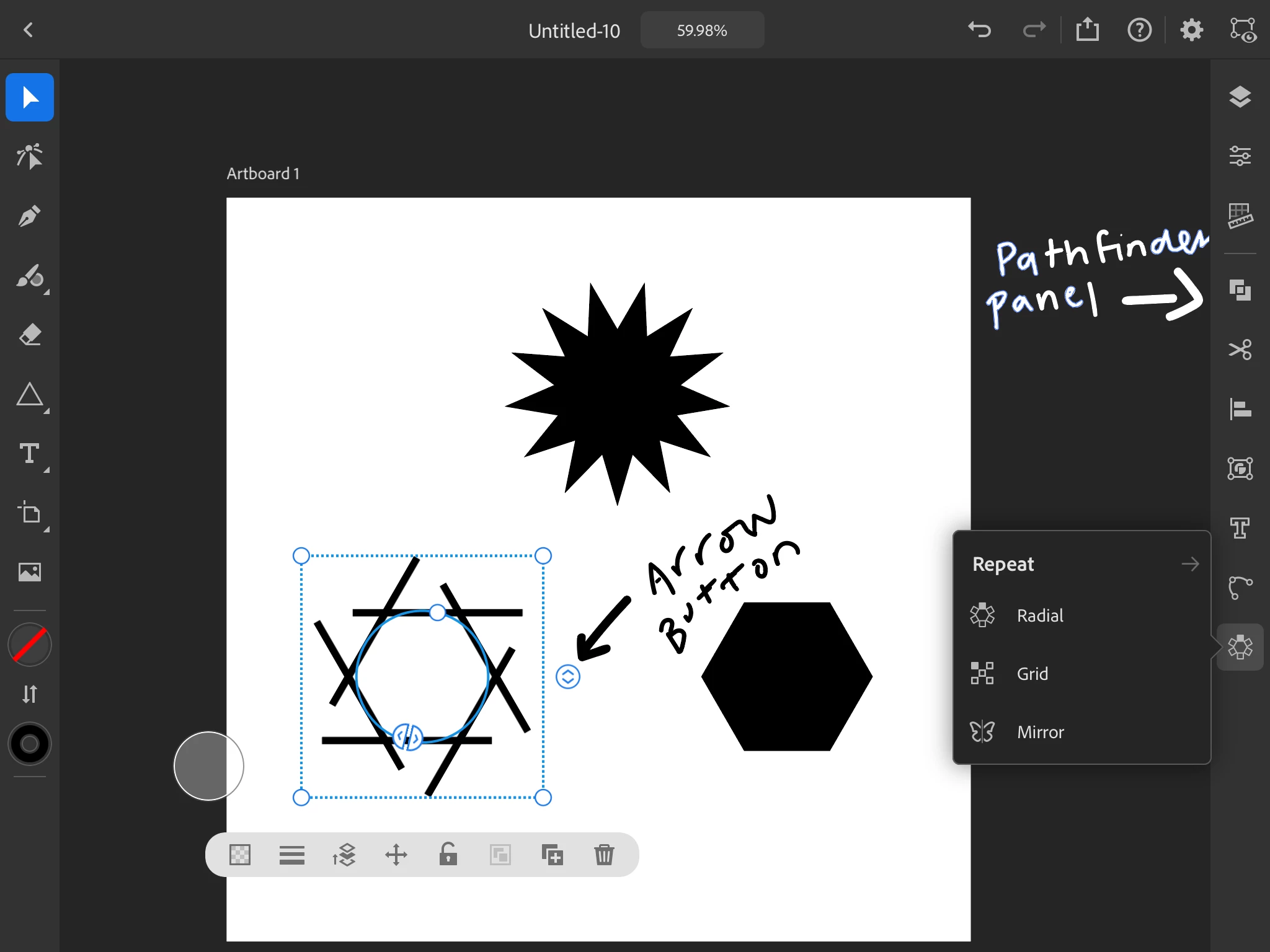Select the Scissors cut tool icon
The image size is (1270, 952).
coord(1240,350)
